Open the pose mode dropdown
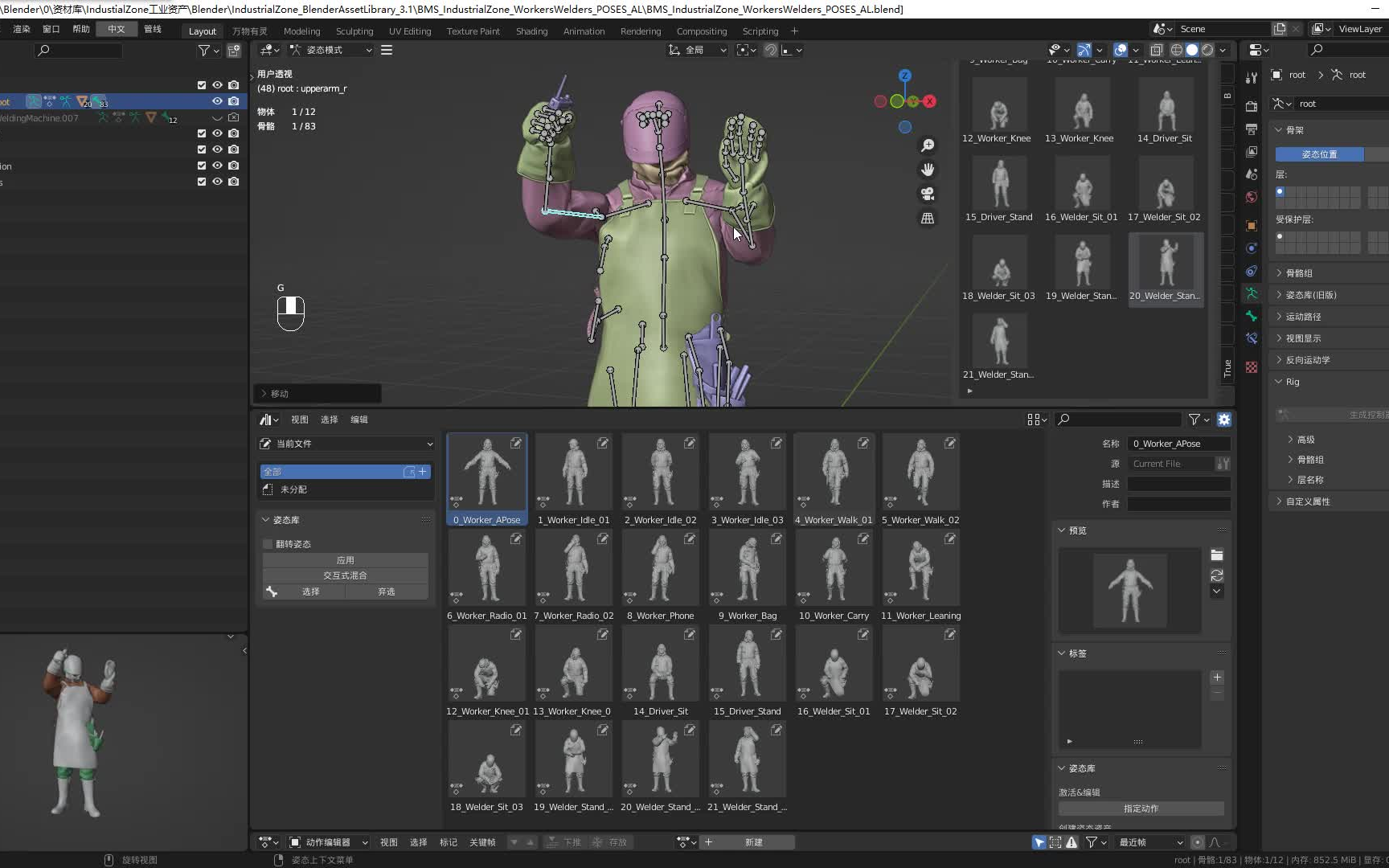 (x=331, y=50)
